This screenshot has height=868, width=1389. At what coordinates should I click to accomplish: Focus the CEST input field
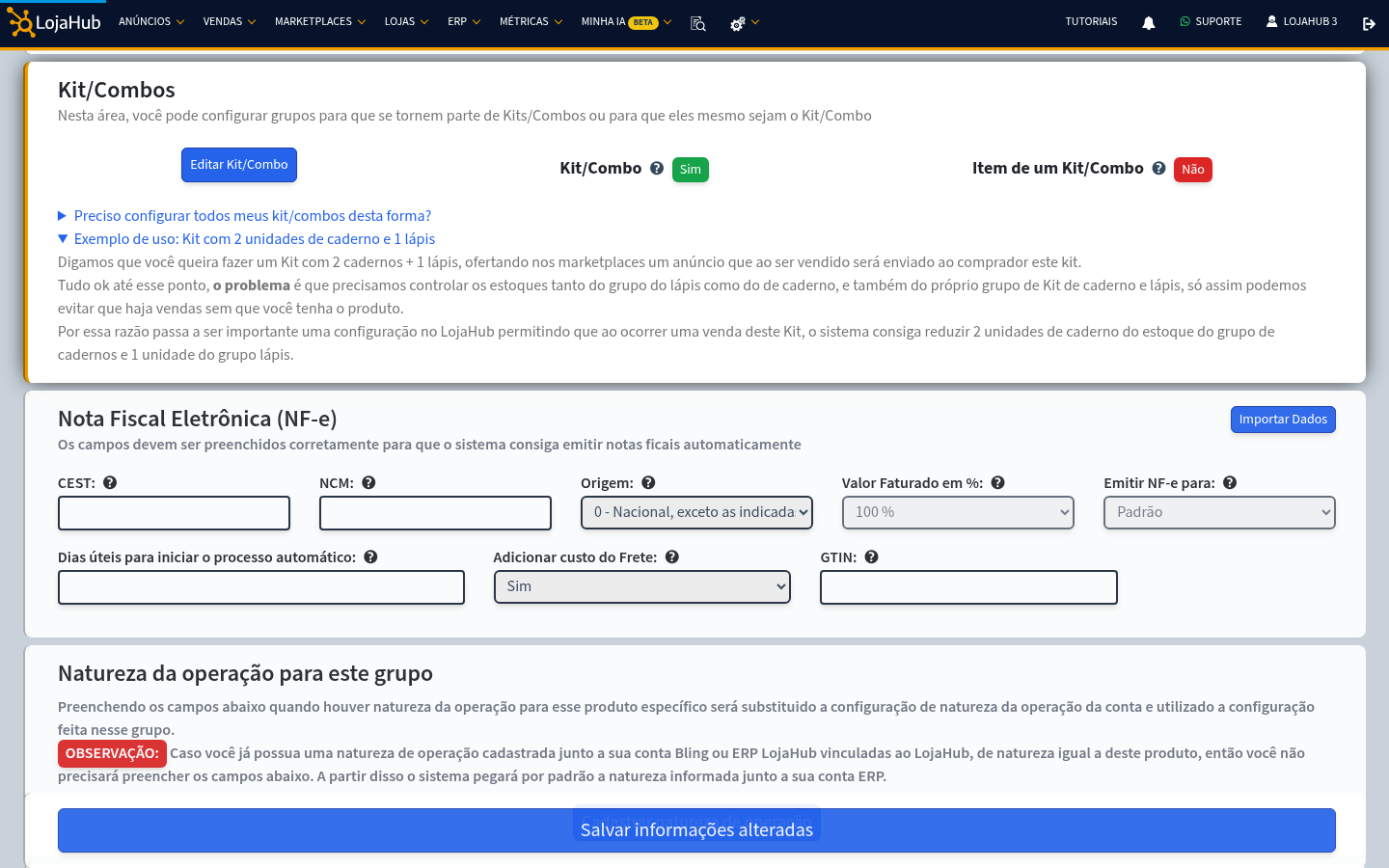(x=174, y=513)
